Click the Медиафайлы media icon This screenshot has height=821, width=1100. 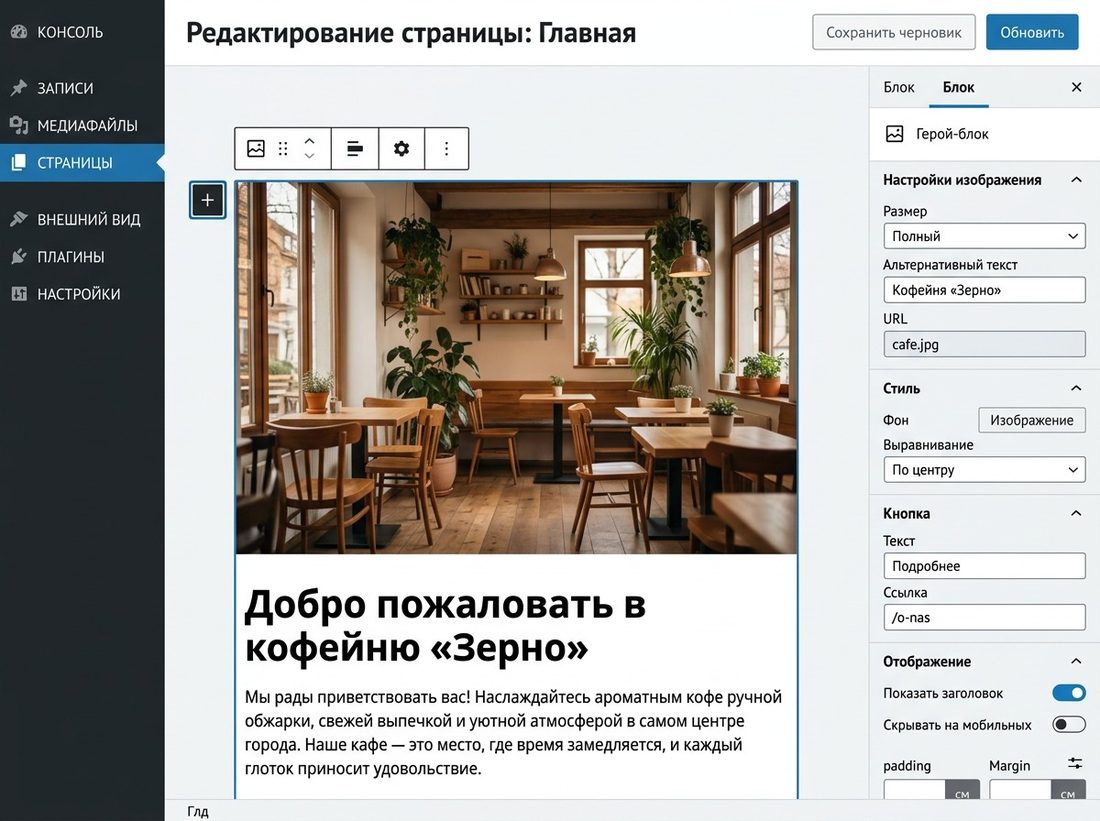(x=19, y=125)
